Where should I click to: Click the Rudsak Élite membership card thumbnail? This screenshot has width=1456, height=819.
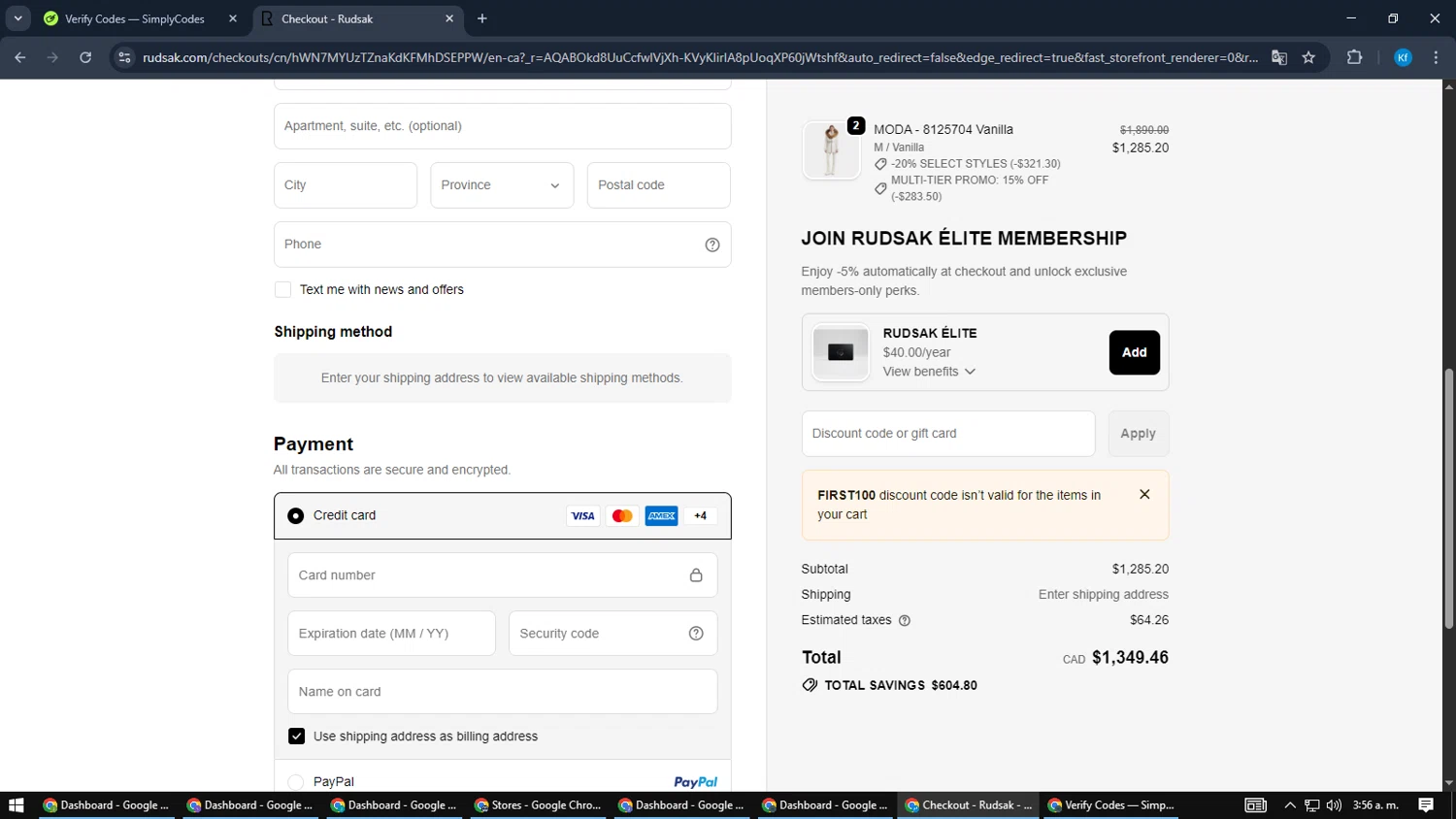tap(841, 352)
